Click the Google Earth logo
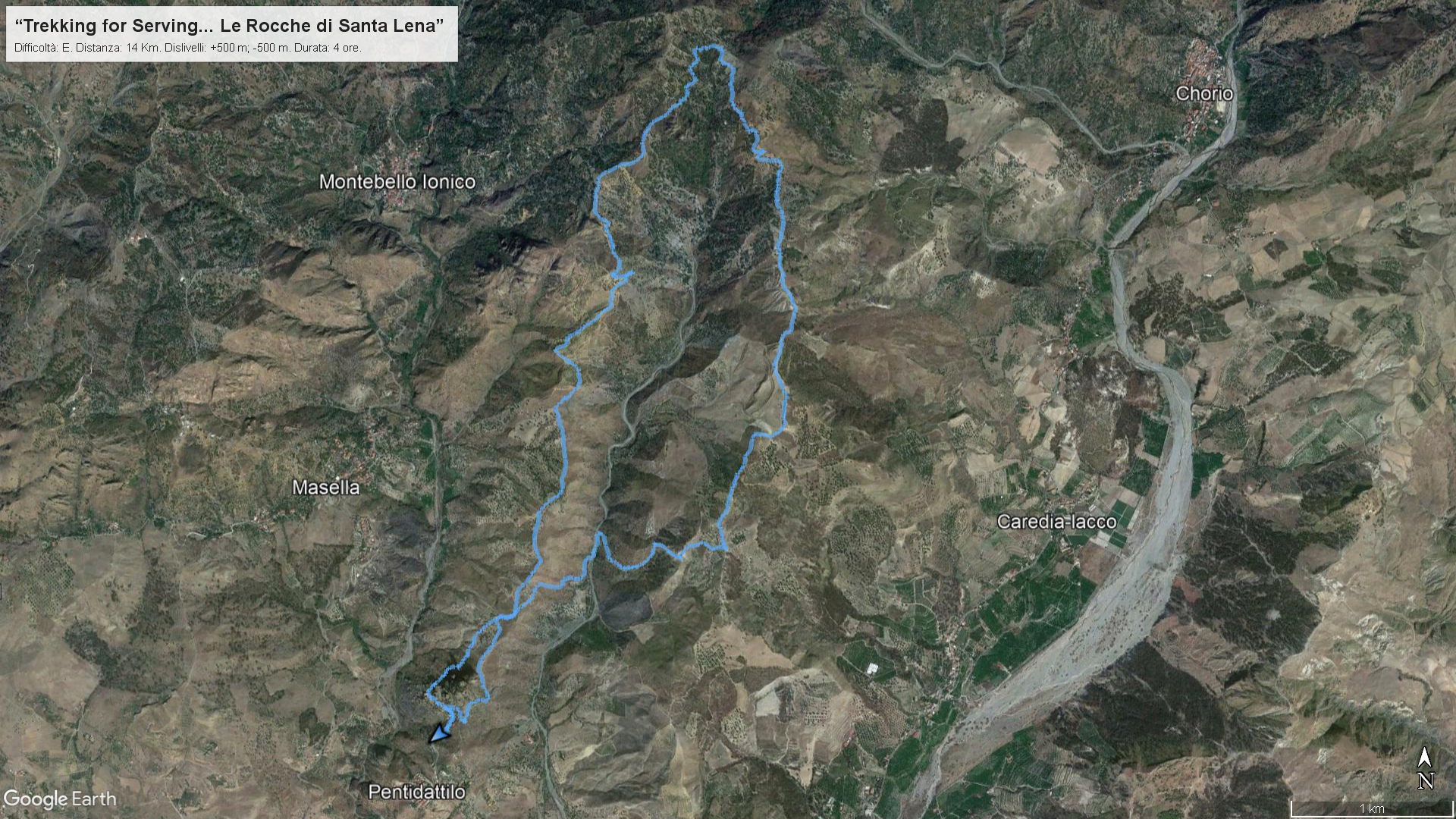 click(x=60, y=799)
